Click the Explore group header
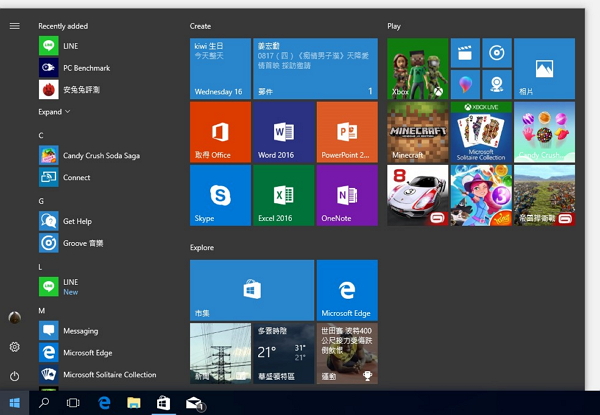Viewport: 600px width, 415px height. (x=202, y=247)
